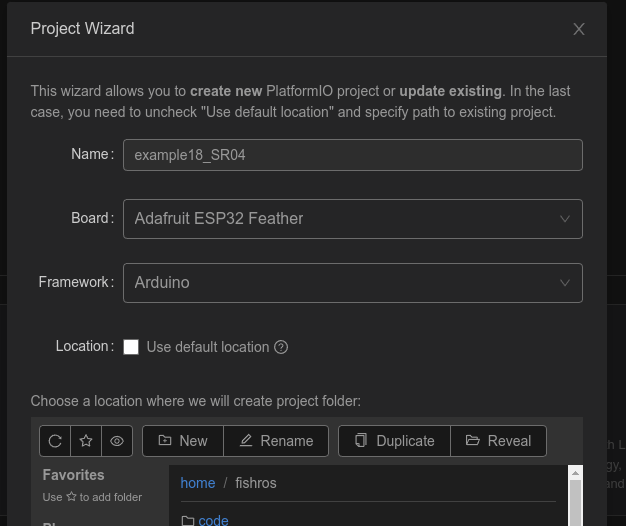Click the scroll-up arrow of file list
The image size is (626, 526).
tap(575, 472)
